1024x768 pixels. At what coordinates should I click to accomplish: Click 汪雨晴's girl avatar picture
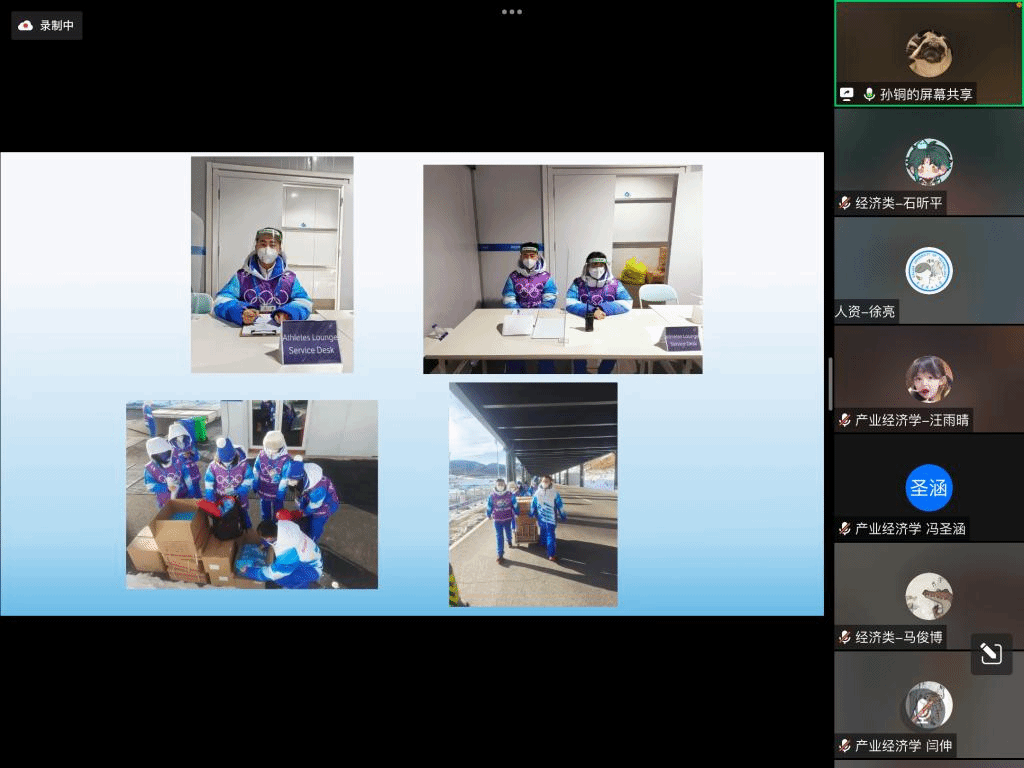(x=928, y=378)
